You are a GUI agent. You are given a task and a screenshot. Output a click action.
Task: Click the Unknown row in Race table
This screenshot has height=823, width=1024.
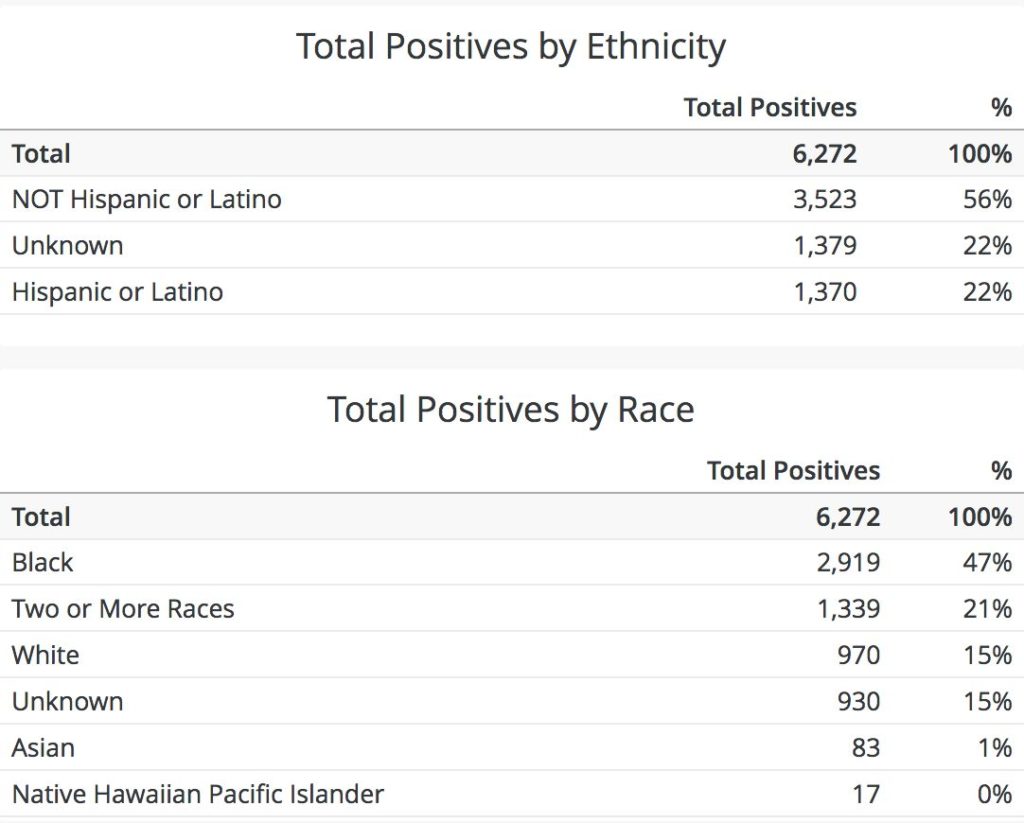[512, 702]
